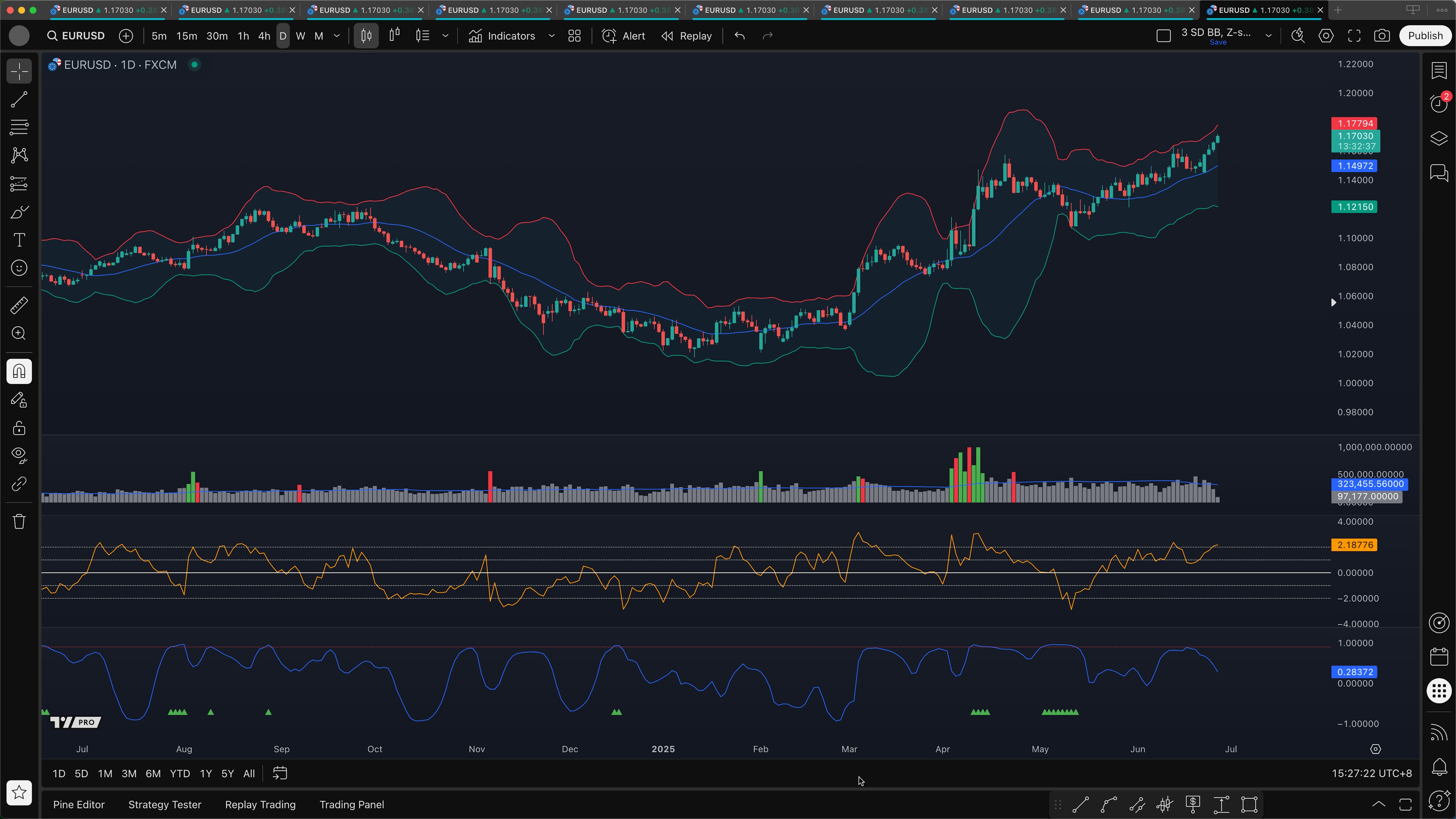Open the Fibonacci retracement tools

pyautogui.click(x=19, y=127)
